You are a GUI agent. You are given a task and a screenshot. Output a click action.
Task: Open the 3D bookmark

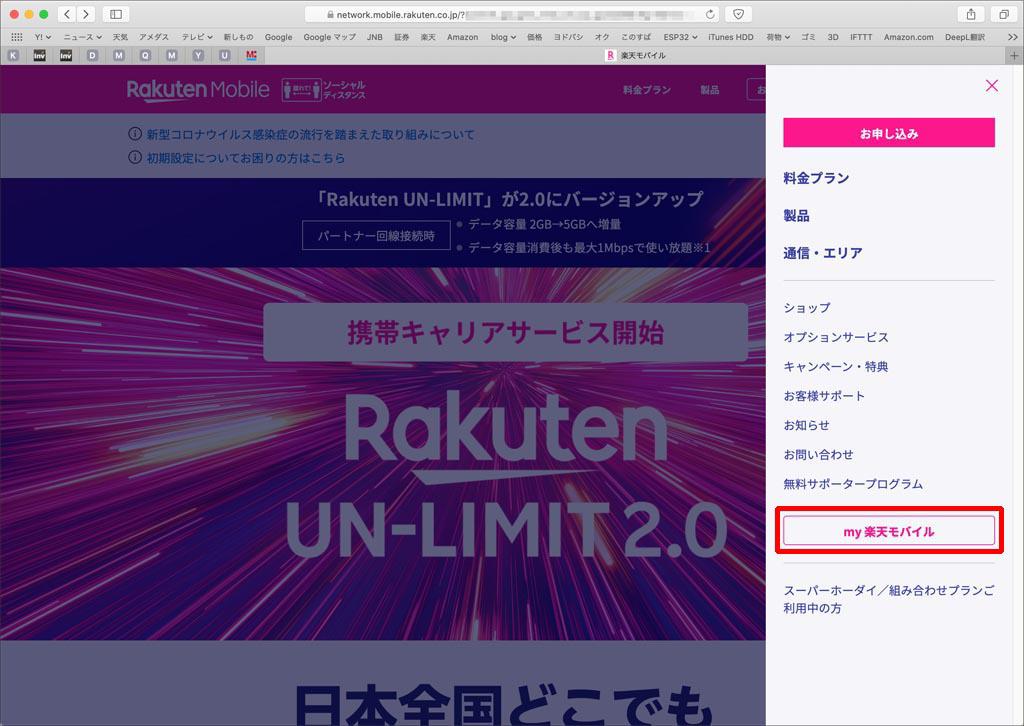[833, 37]
